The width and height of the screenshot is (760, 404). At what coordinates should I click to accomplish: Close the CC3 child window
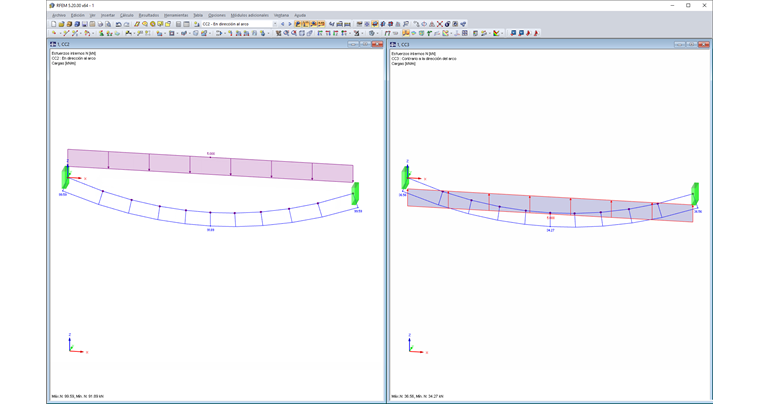pos(704,44)
